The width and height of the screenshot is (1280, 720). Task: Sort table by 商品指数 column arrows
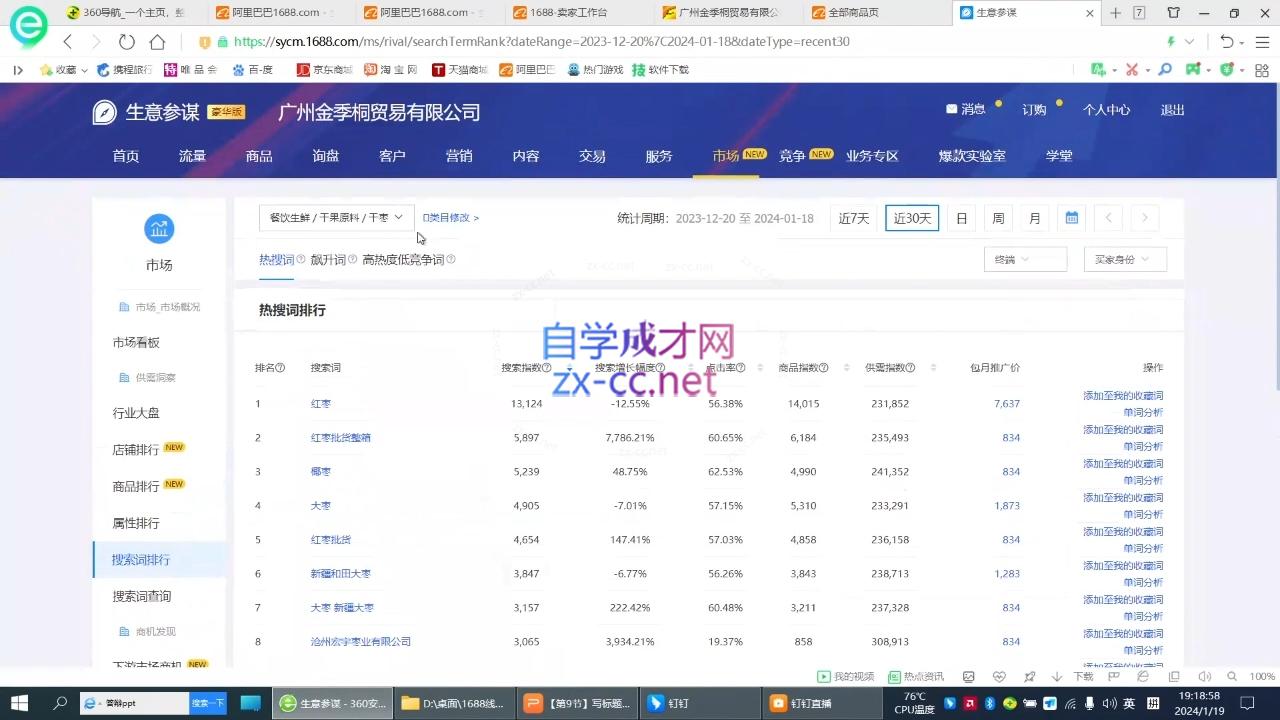pyautogui.click(x=846, y=368)
